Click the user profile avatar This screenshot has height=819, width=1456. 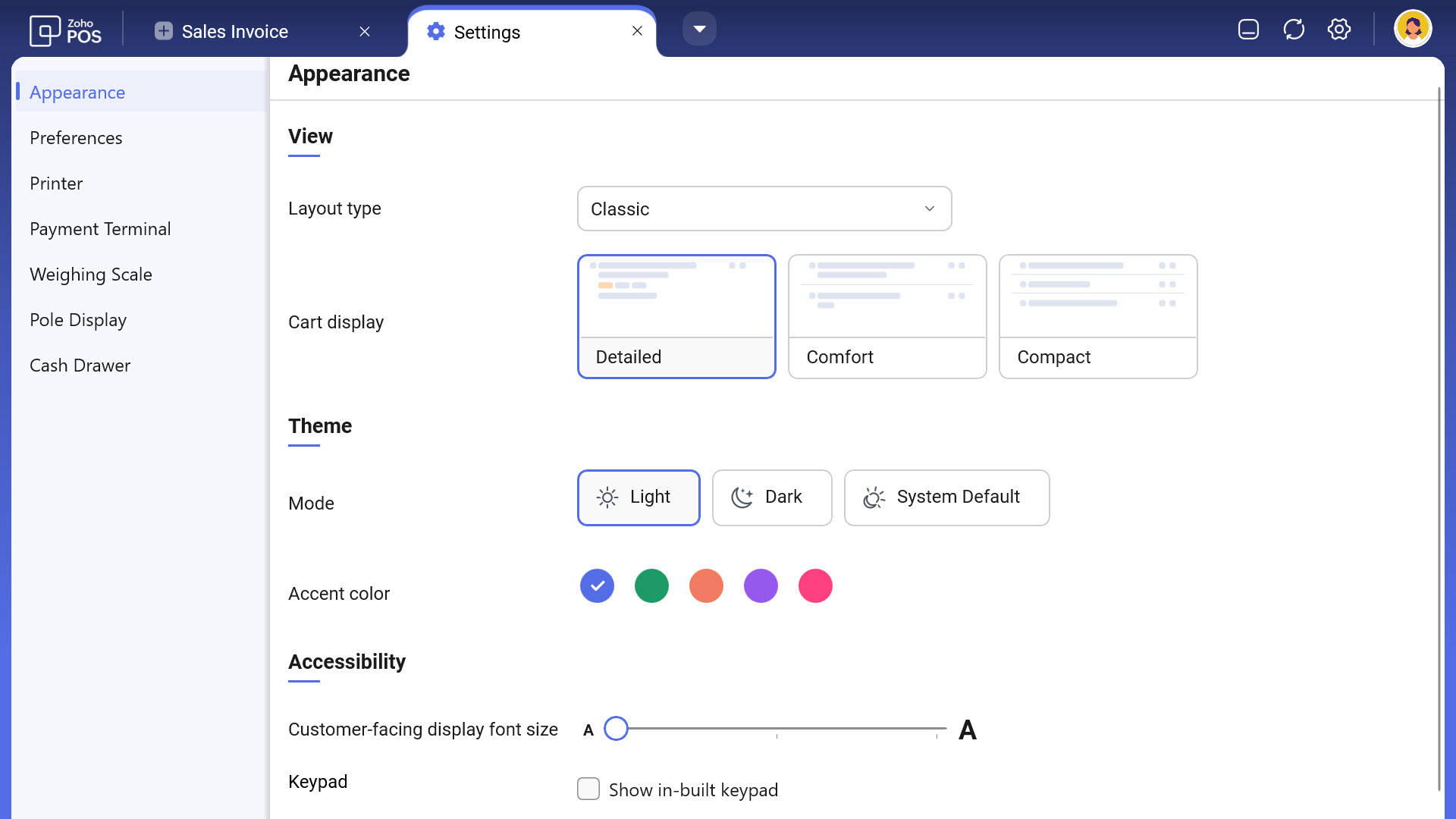click(1412, 30)
